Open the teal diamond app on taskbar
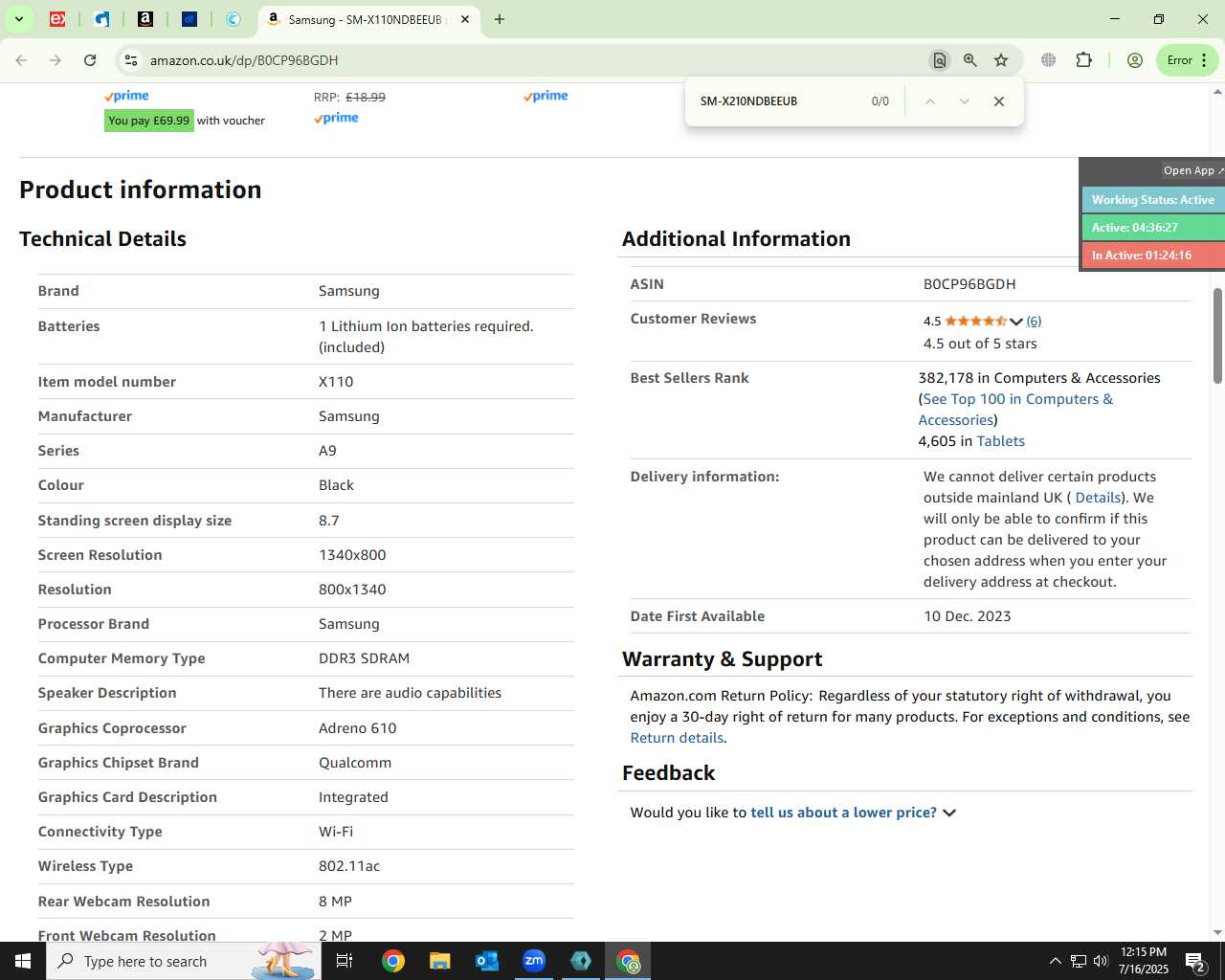The width and height of the screenshot is (1225, 980). pyautogui.click(x=581, y=961)
